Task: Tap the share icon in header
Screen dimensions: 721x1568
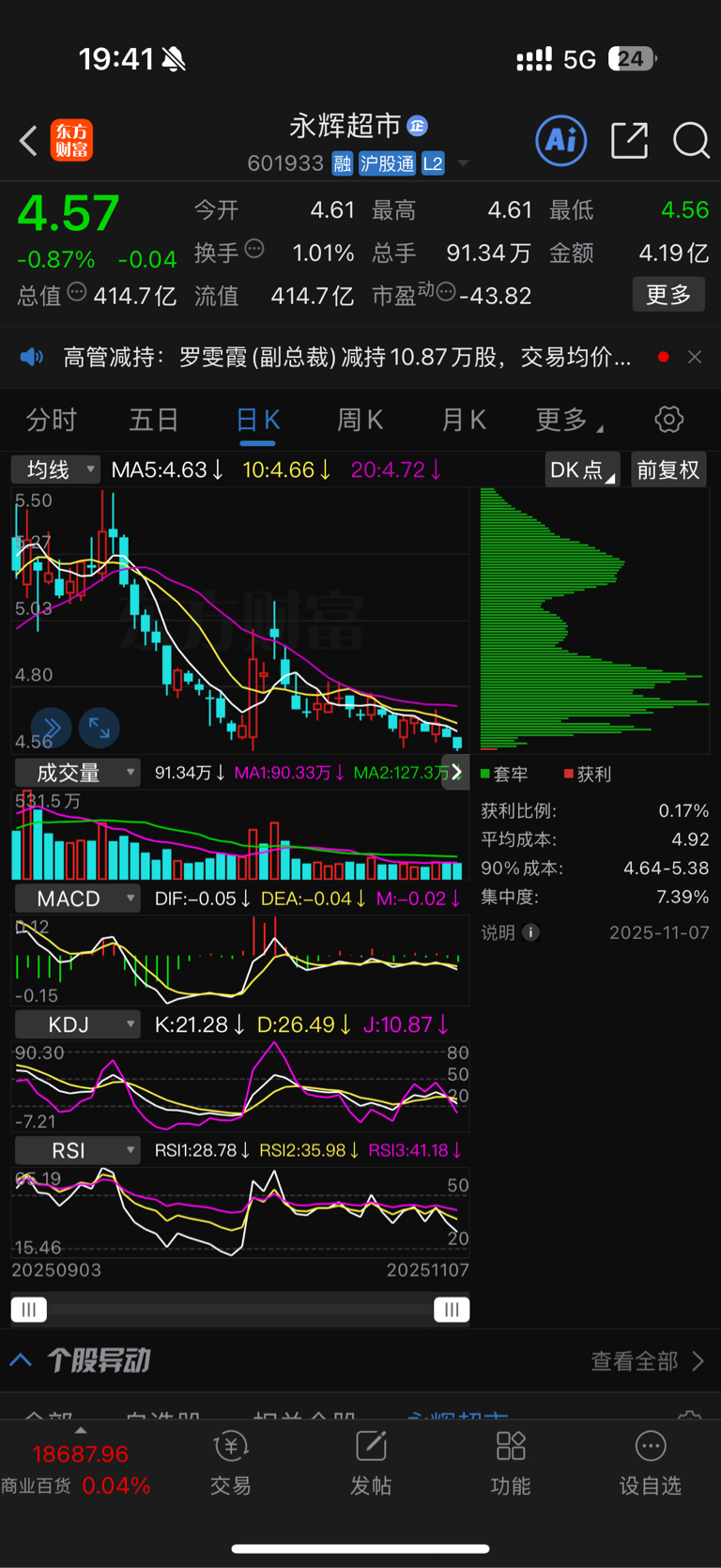Action: coord(629,141)
